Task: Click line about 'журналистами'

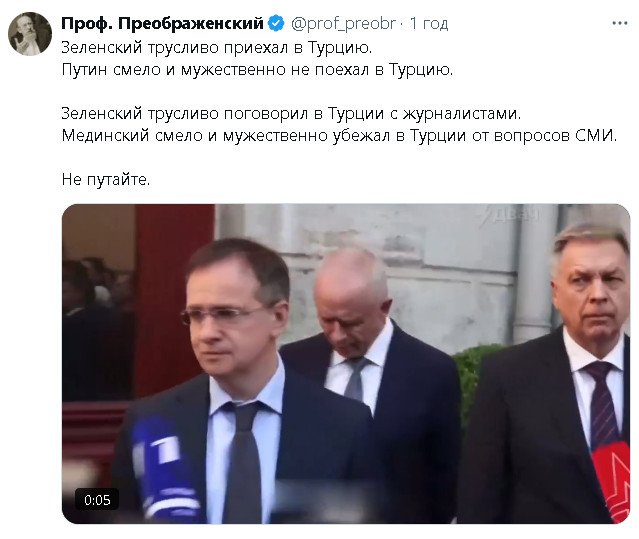Action: [x=291, y=114]
